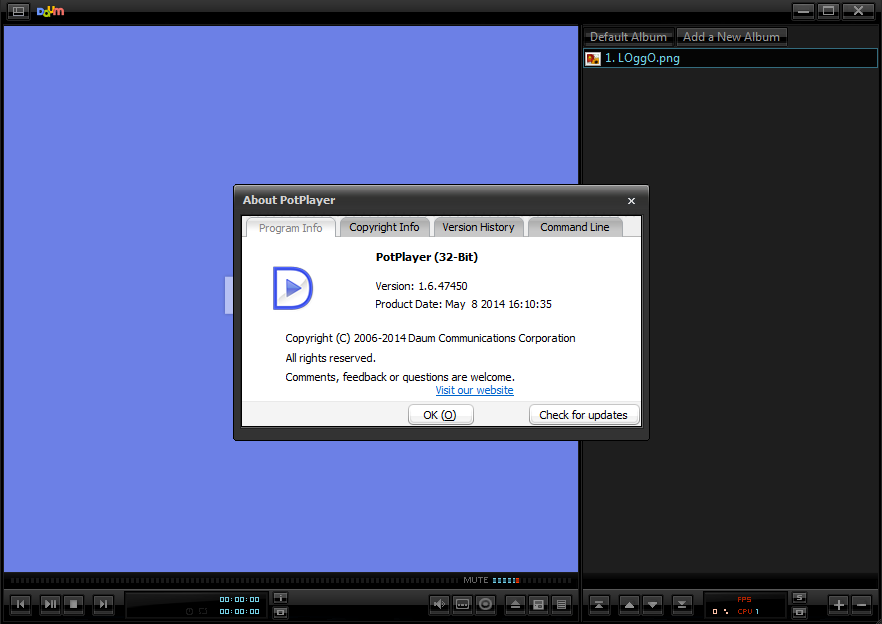The width and height of the screenshot is (882, 624).
Task: Click the small 'S' playlist button
Action: 799,598
